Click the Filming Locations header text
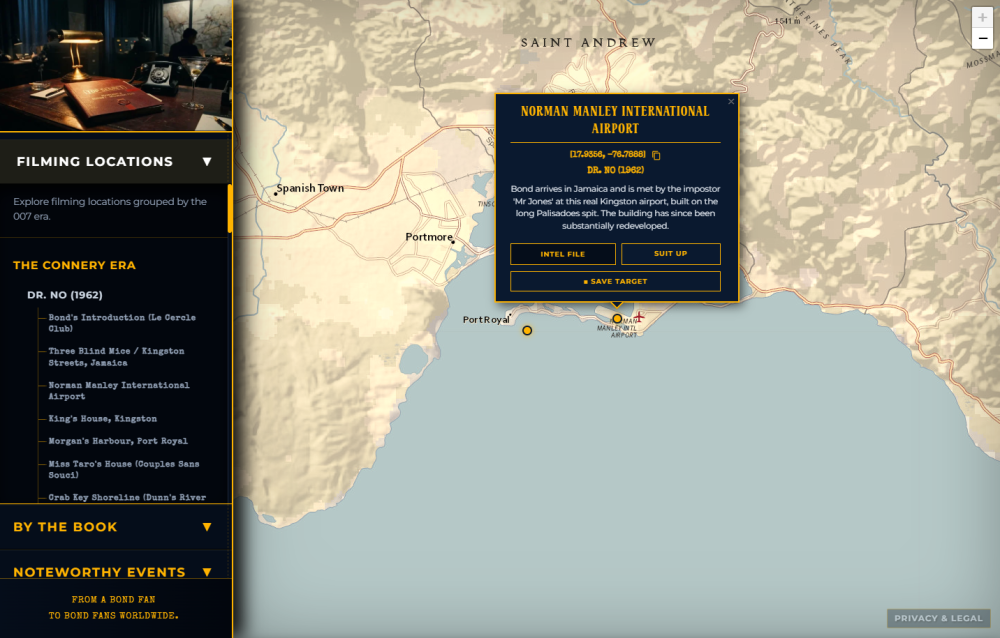 pyautogui.click(x=94, y=161)
